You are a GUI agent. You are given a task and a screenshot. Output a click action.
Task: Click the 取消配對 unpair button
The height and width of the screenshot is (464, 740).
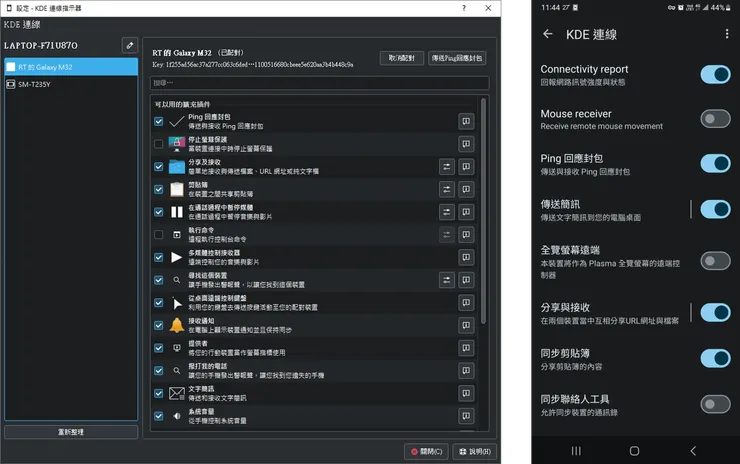pyautogui.click(x=402, y=58)
